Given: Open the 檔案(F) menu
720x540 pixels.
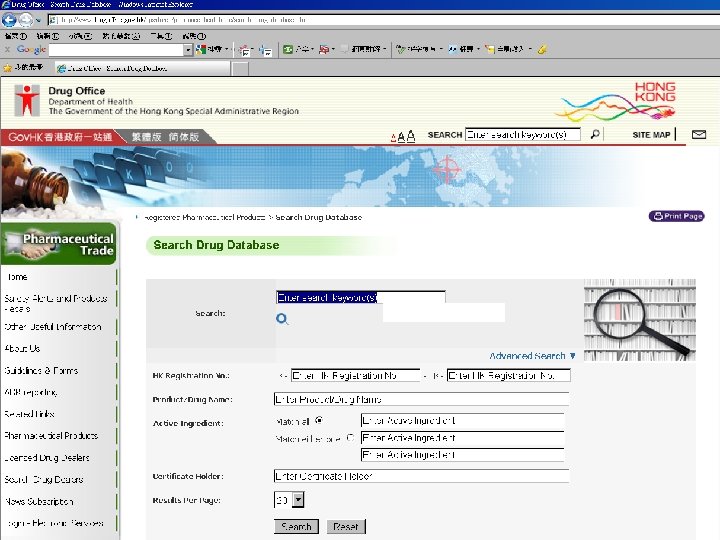Looking at the screenshot, I should 16,36.
